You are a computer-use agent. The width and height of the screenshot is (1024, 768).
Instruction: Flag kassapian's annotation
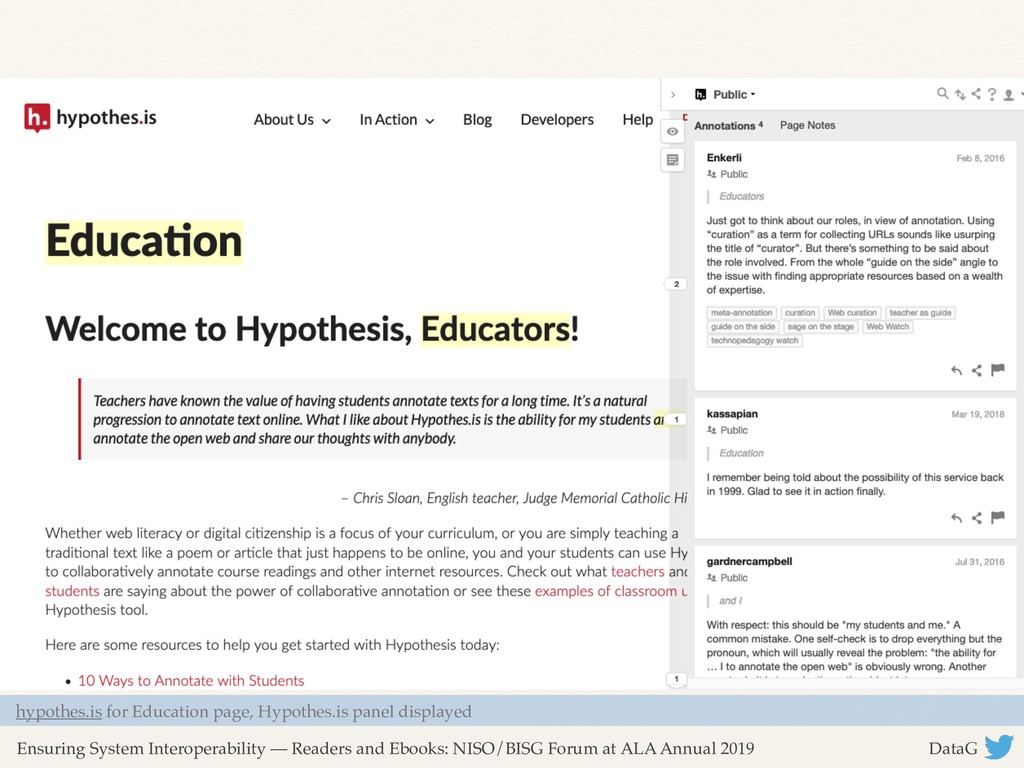point(998,517)
